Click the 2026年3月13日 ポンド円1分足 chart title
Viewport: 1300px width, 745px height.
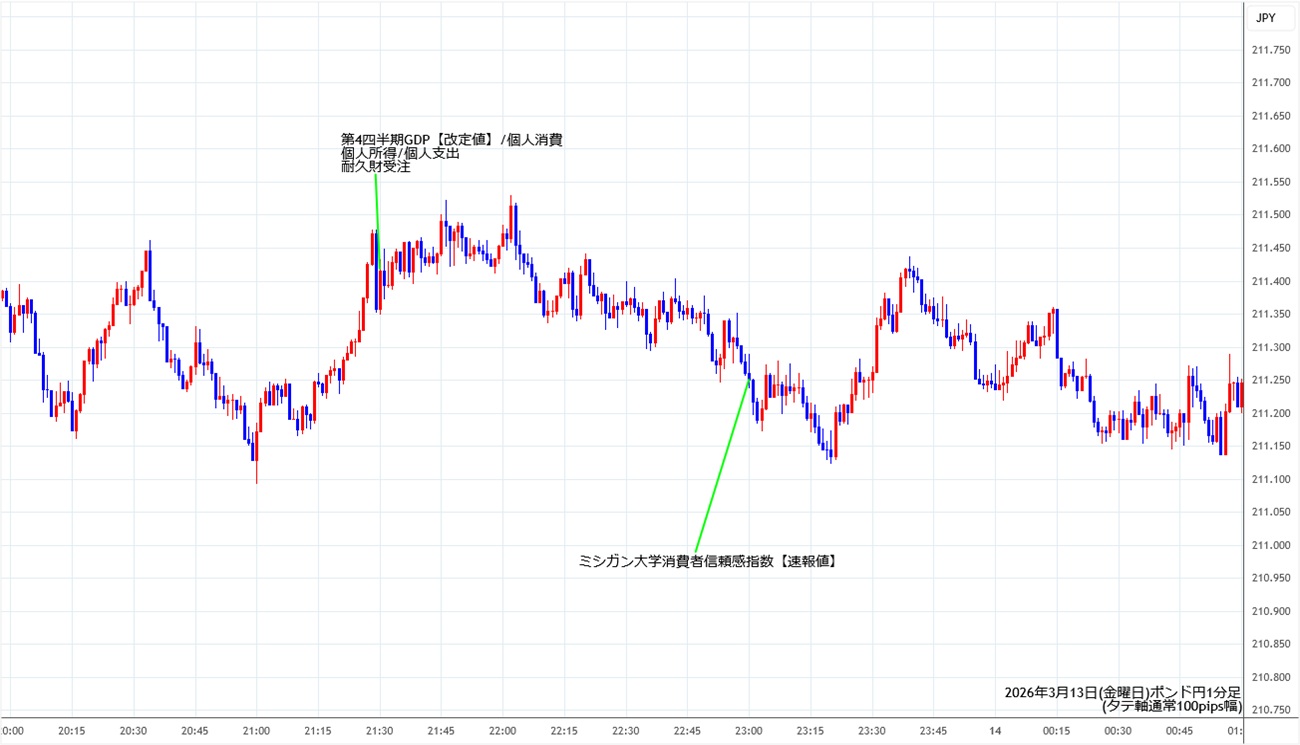pyautogui.click(x=1122, y=692)
